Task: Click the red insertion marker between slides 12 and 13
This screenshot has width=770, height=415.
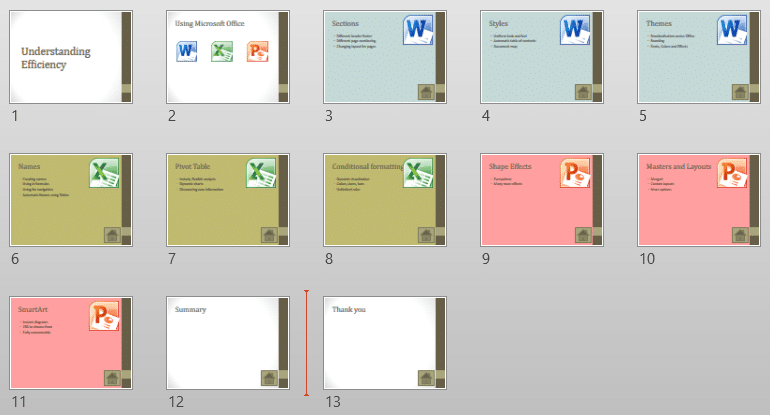Action: (307, 342)
